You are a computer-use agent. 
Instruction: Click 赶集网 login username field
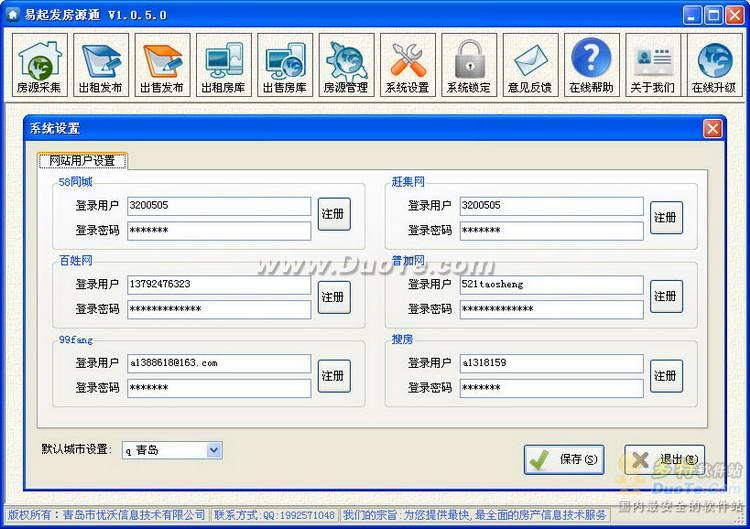pyautogui.click(x=551, y=206)
